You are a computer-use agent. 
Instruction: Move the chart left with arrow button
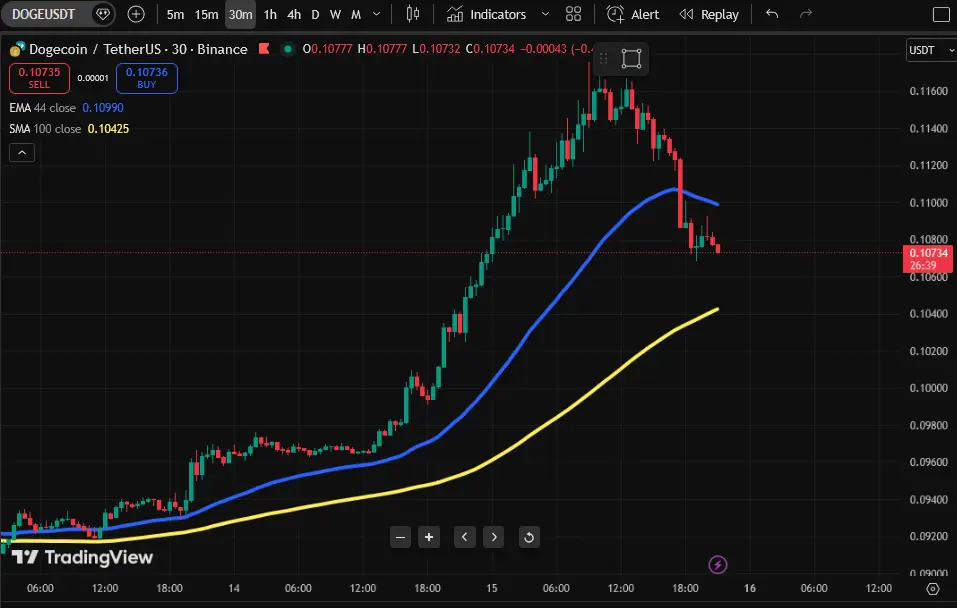click(464, 537)
